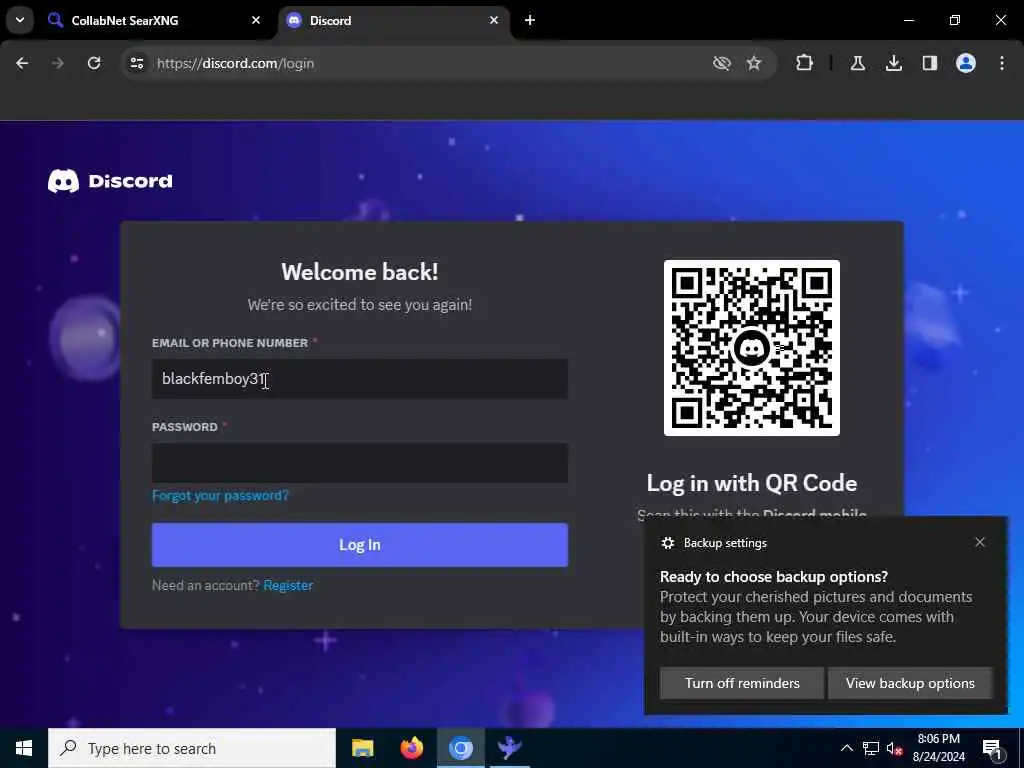
Task: Click the address bar URL
Action: [x=235, y=63]
